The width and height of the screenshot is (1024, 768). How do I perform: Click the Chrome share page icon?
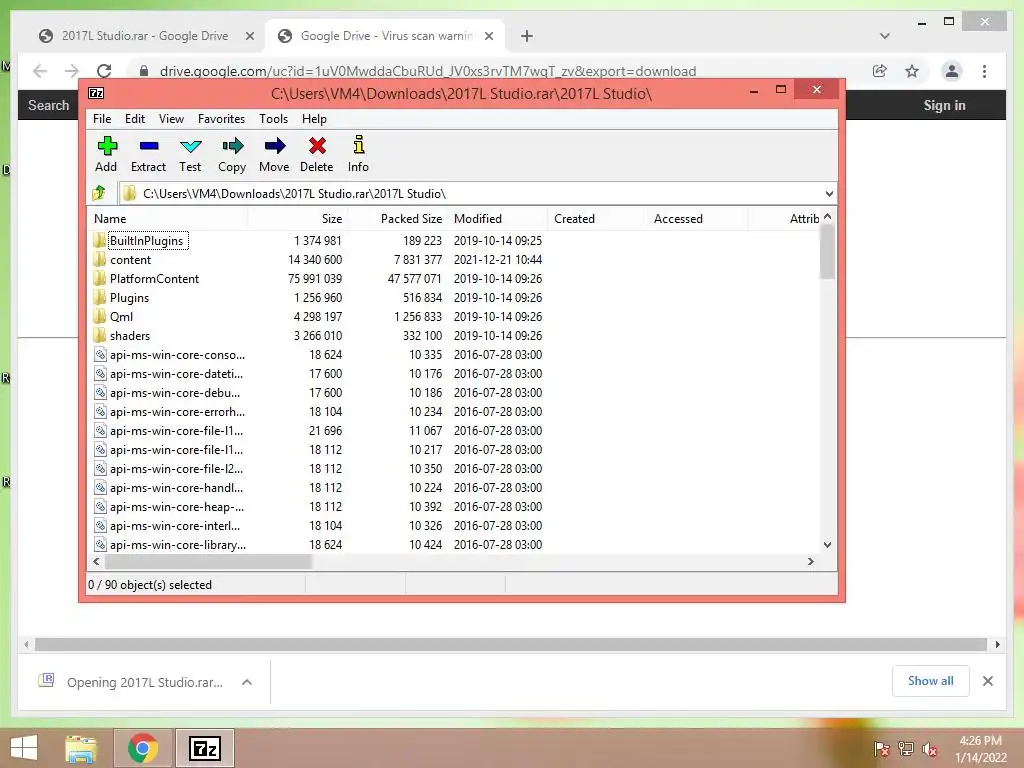click(880, 71)
